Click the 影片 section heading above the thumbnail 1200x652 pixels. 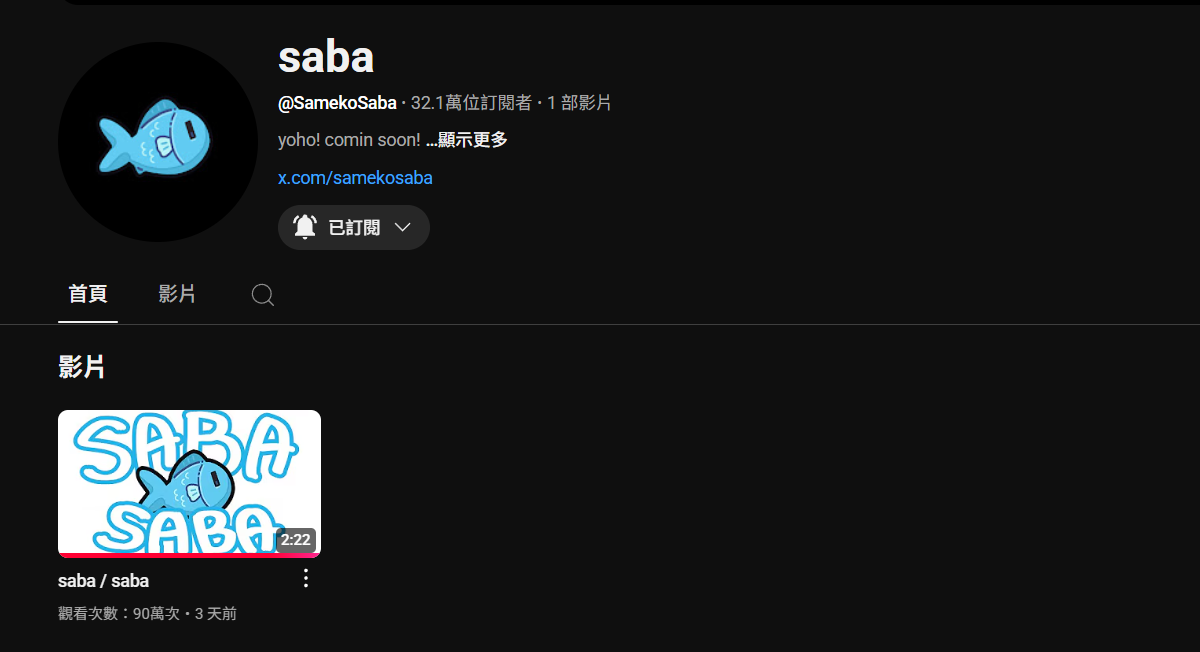click(x=82, y=367)
